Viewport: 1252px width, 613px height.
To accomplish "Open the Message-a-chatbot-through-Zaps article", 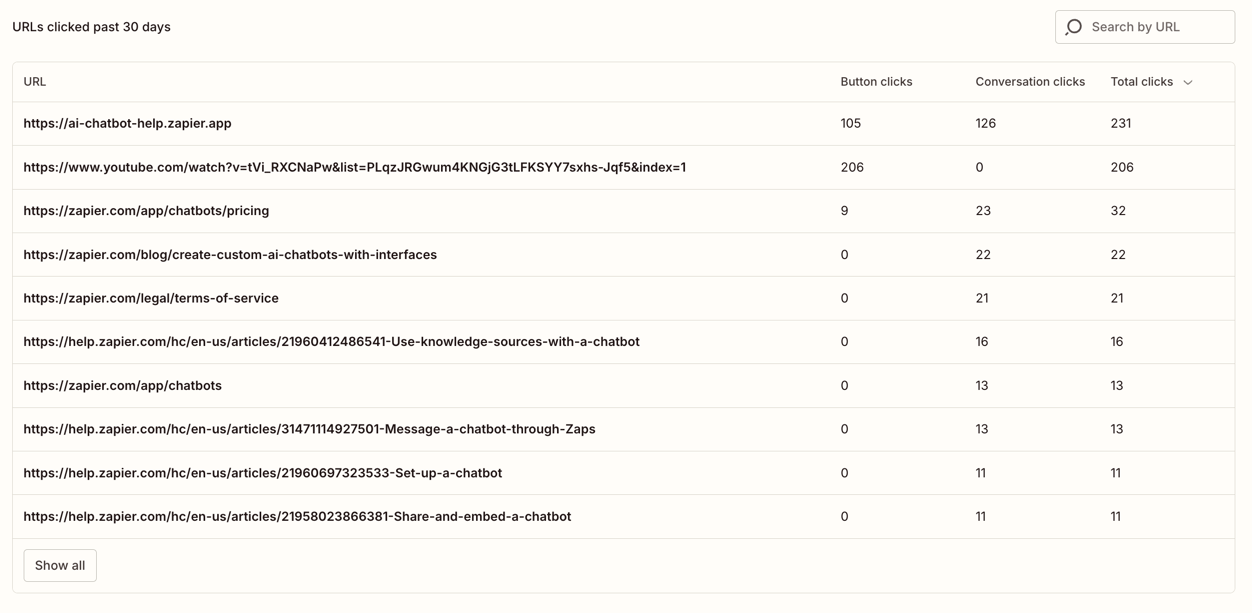I will pos(309,429).
